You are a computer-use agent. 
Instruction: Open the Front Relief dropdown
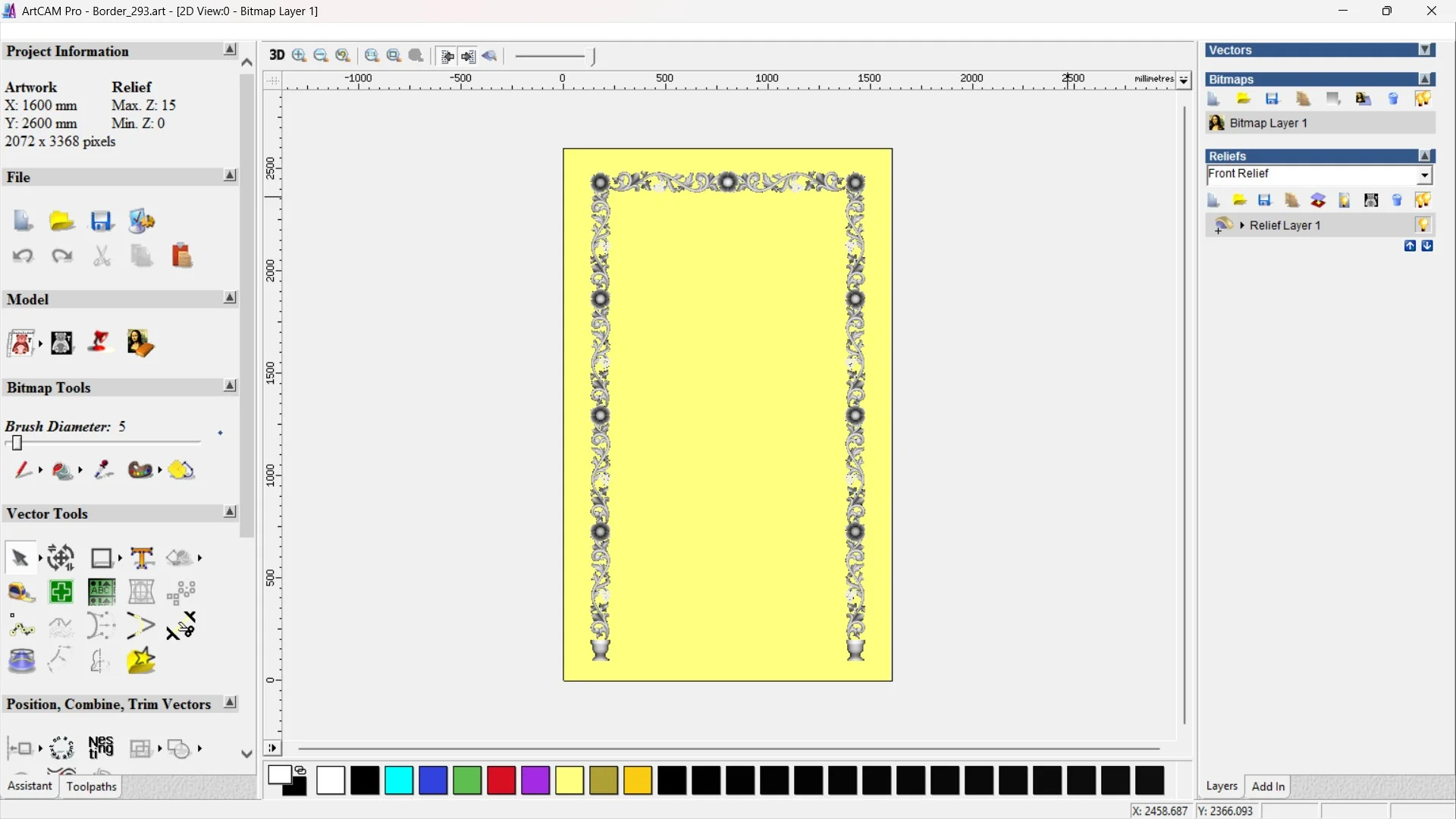click(1425, 175)
